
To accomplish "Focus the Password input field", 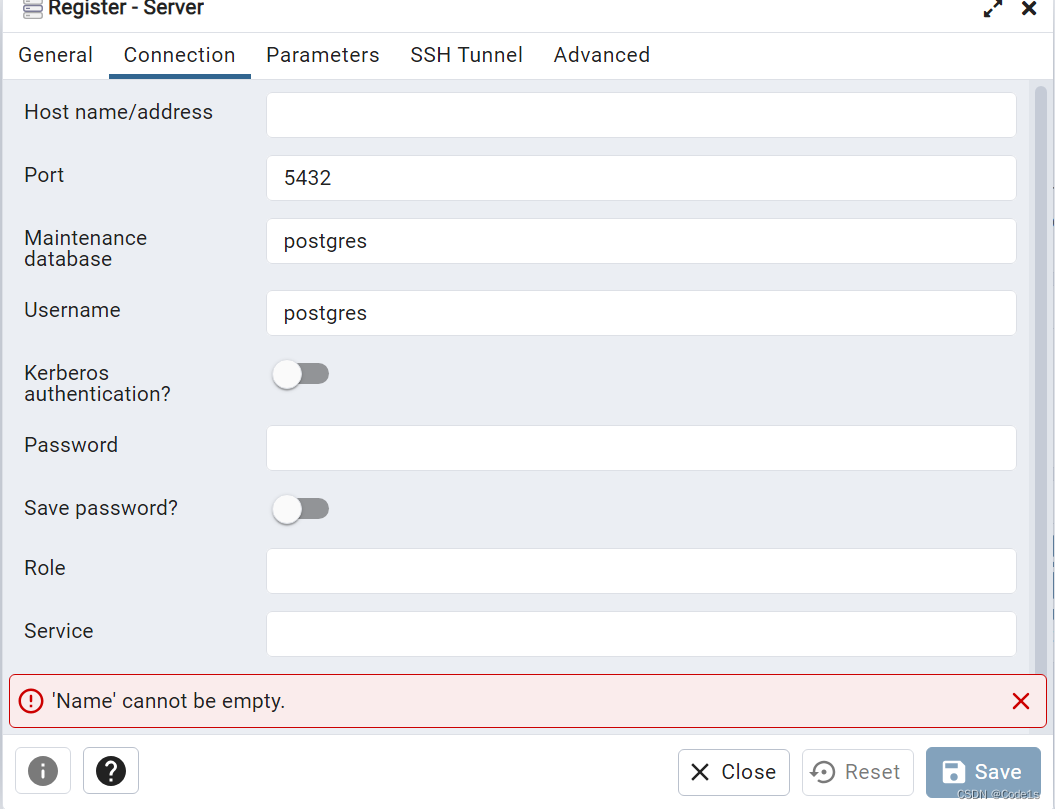I will 641,448.
